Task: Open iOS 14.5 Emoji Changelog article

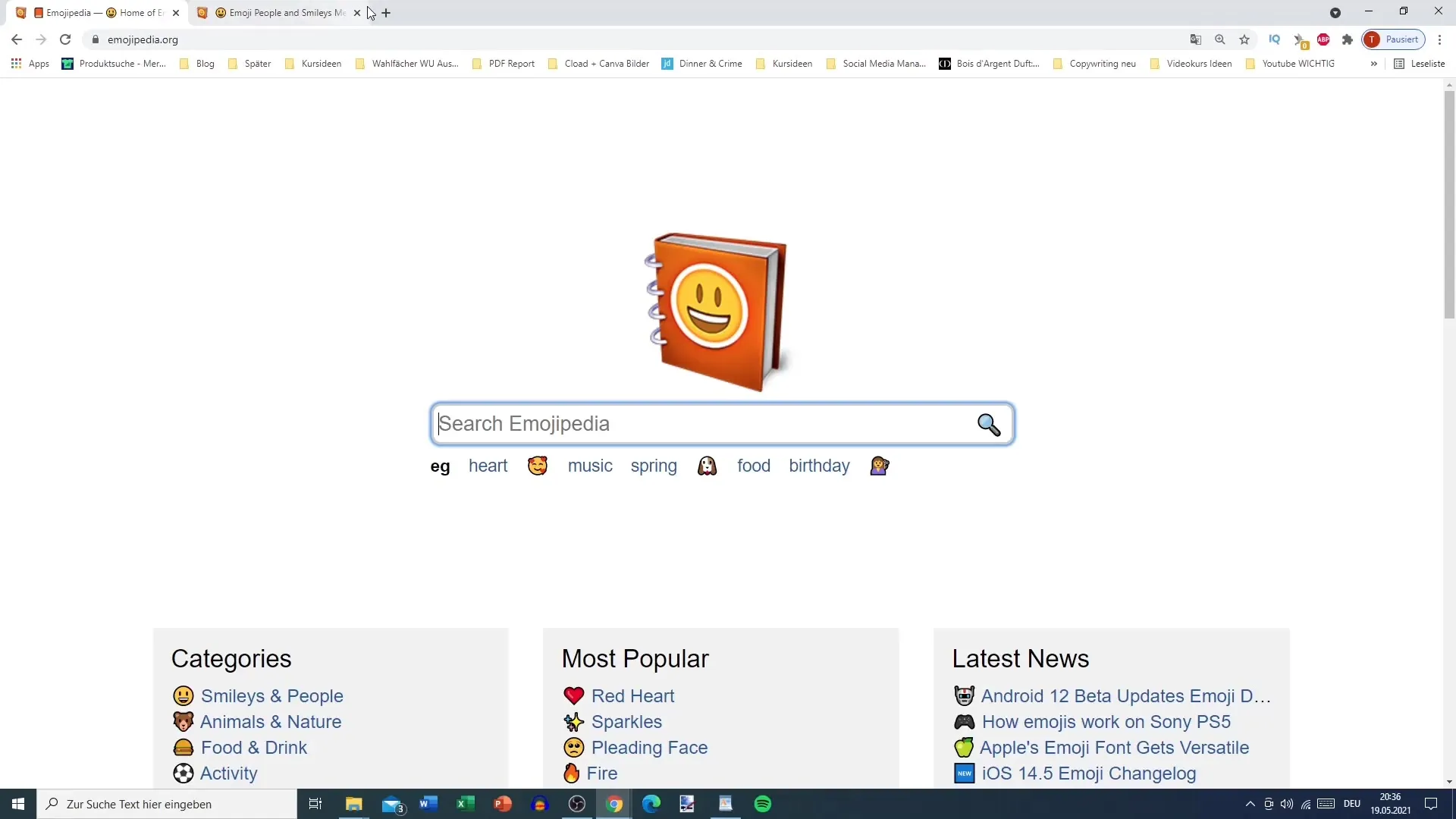Action: [1089, 773]
